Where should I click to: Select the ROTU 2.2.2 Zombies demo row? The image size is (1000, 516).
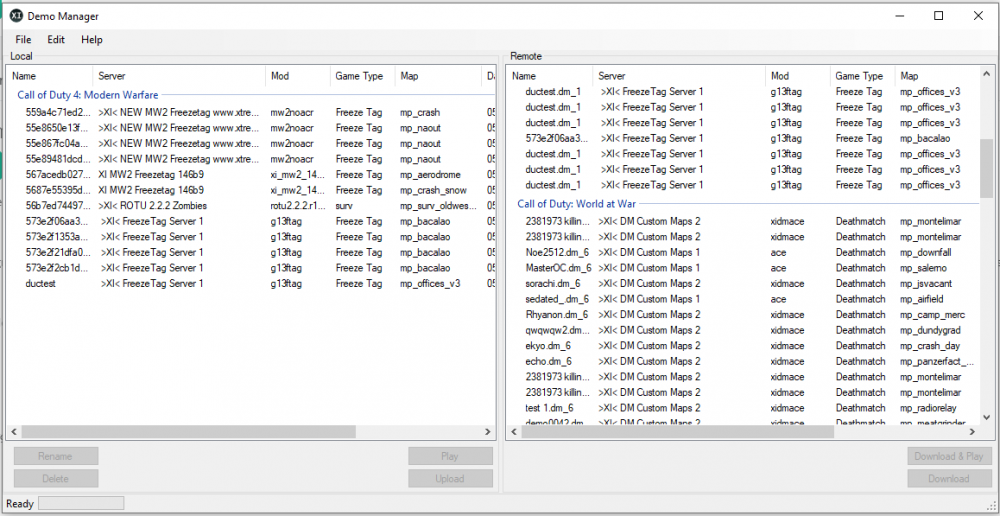150,206
